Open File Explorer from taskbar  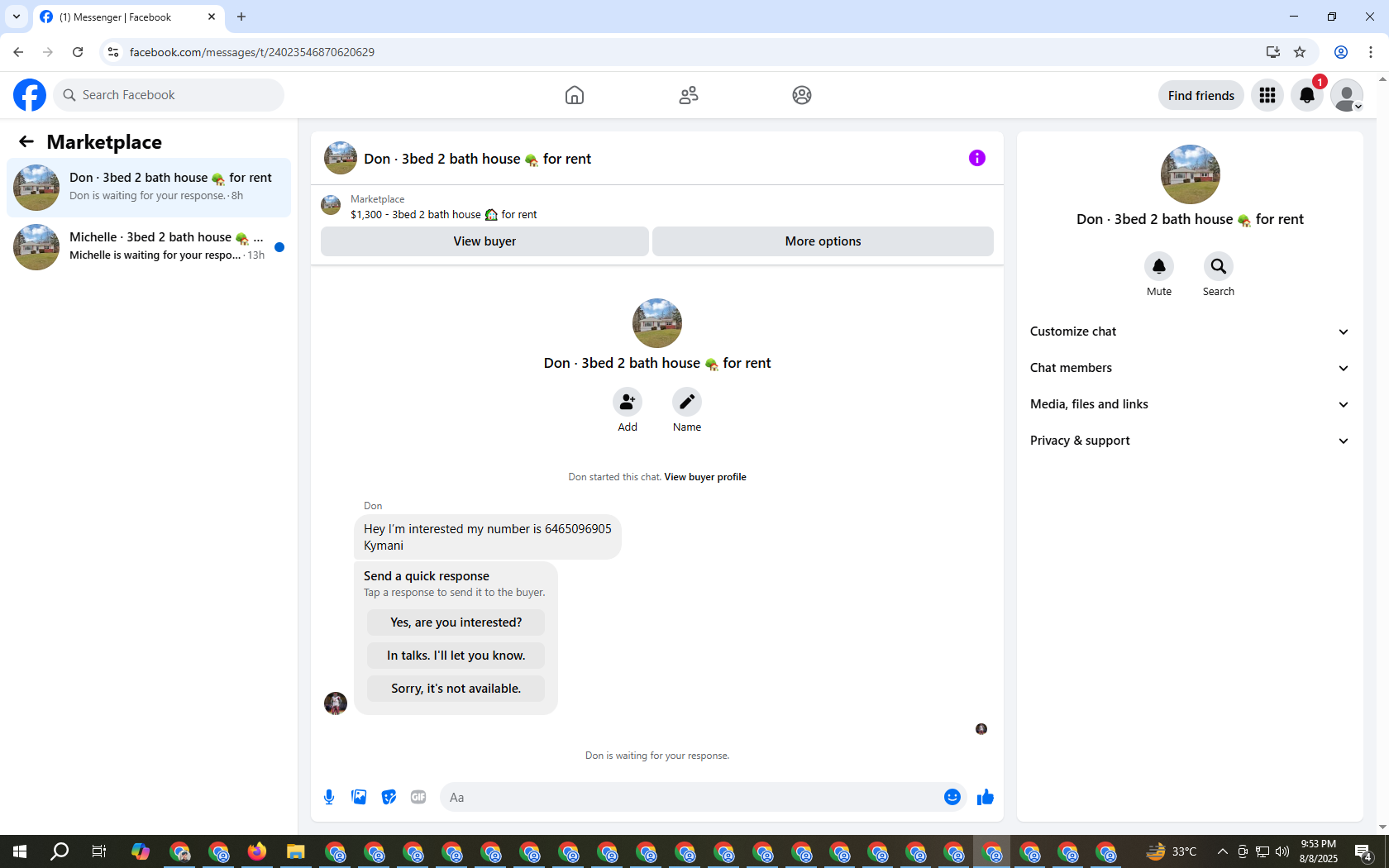tap(295, 851)
